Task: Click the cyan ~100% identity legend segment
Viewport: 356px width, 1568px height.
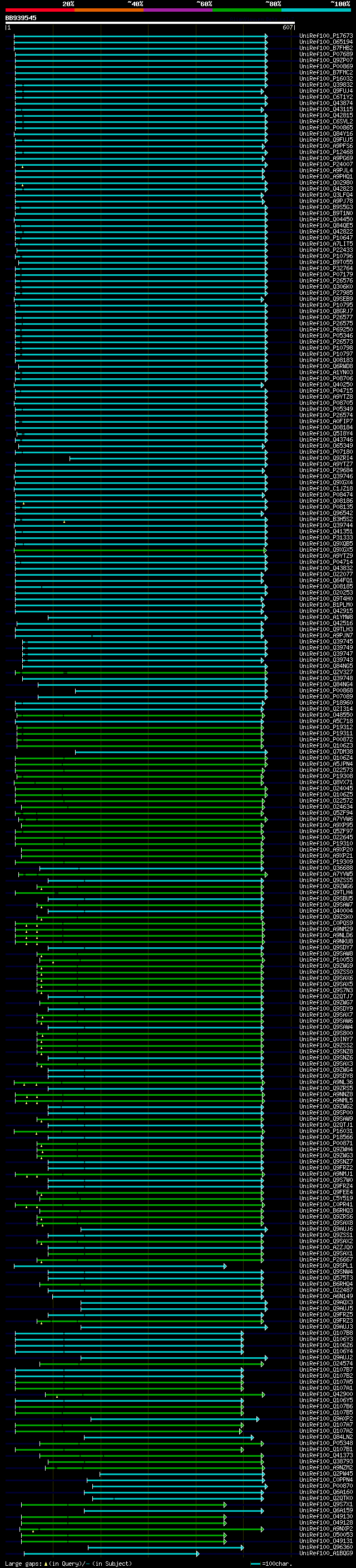Action: click(316, 10)
